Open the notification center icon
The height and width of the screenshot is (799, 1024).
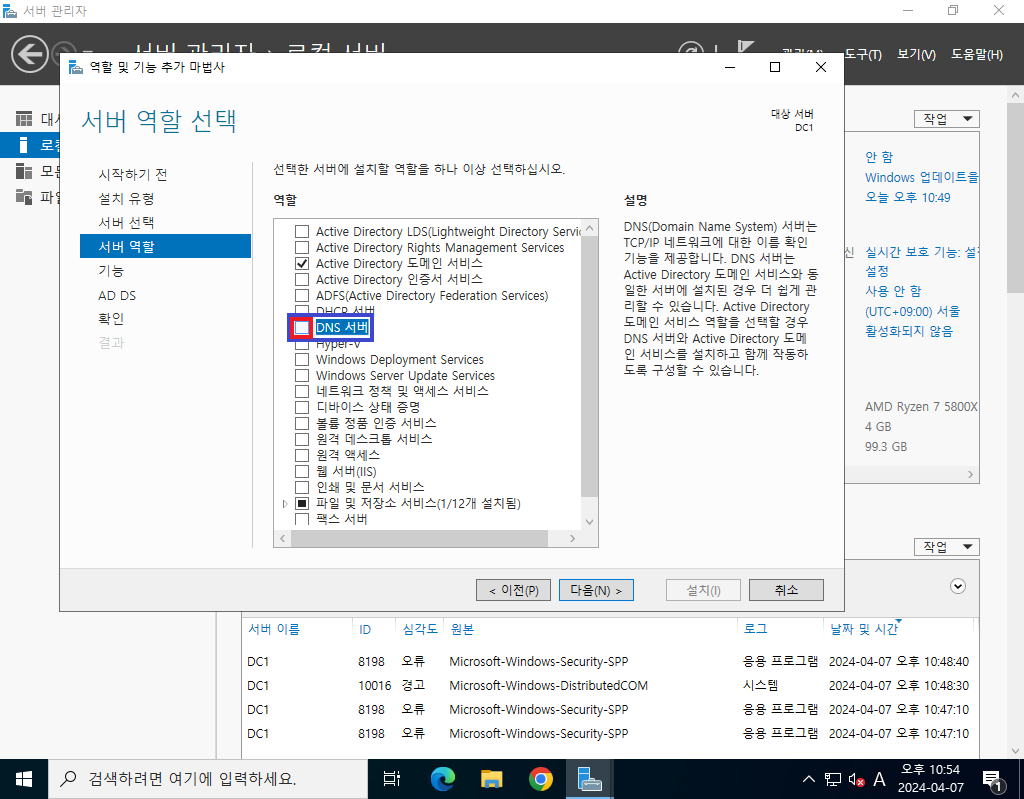[993, 779]
